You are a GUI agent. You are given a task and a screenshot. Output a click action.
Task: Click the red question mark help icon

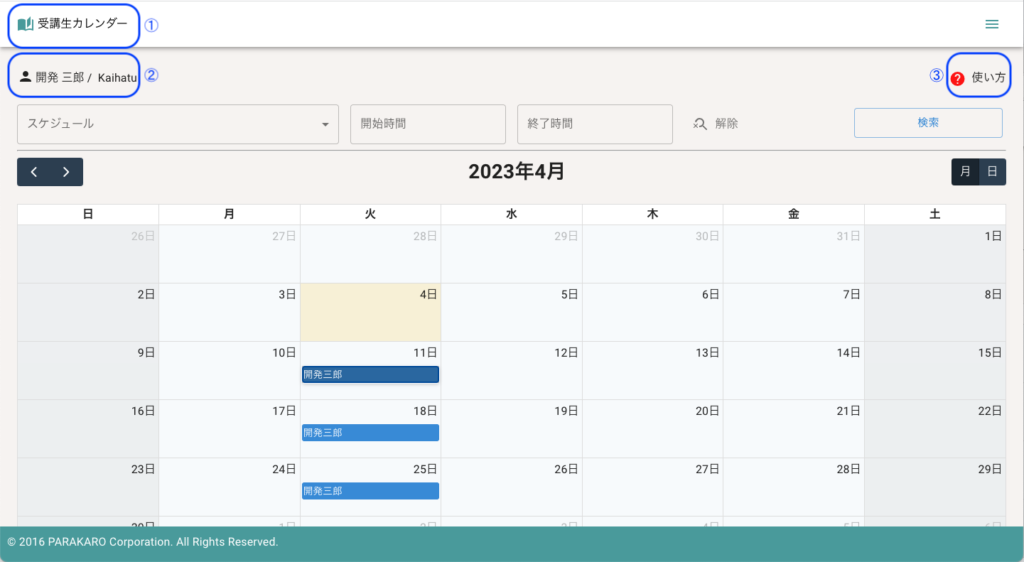point(957,78)
